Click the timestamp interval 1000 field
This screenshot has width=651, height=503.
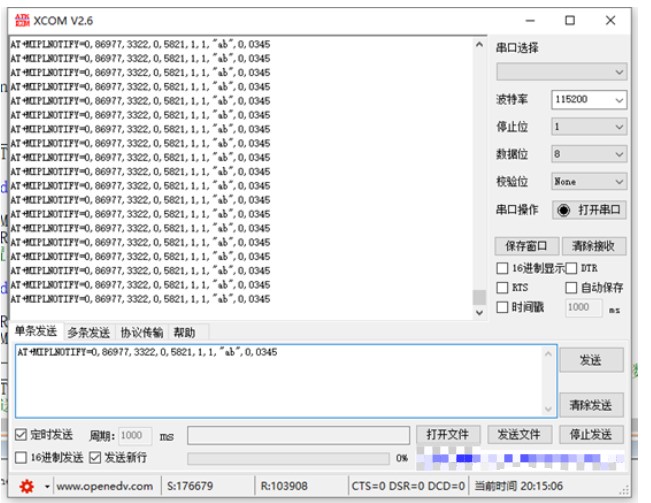(584, 308)
